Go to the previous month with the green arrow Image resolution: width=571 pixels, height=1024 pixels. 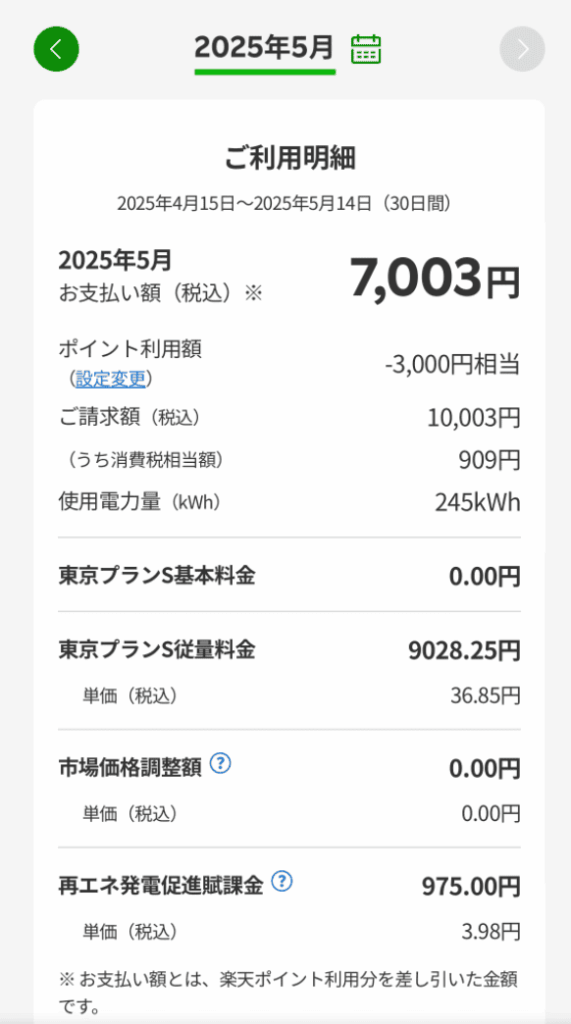click(x=56, y=49)
